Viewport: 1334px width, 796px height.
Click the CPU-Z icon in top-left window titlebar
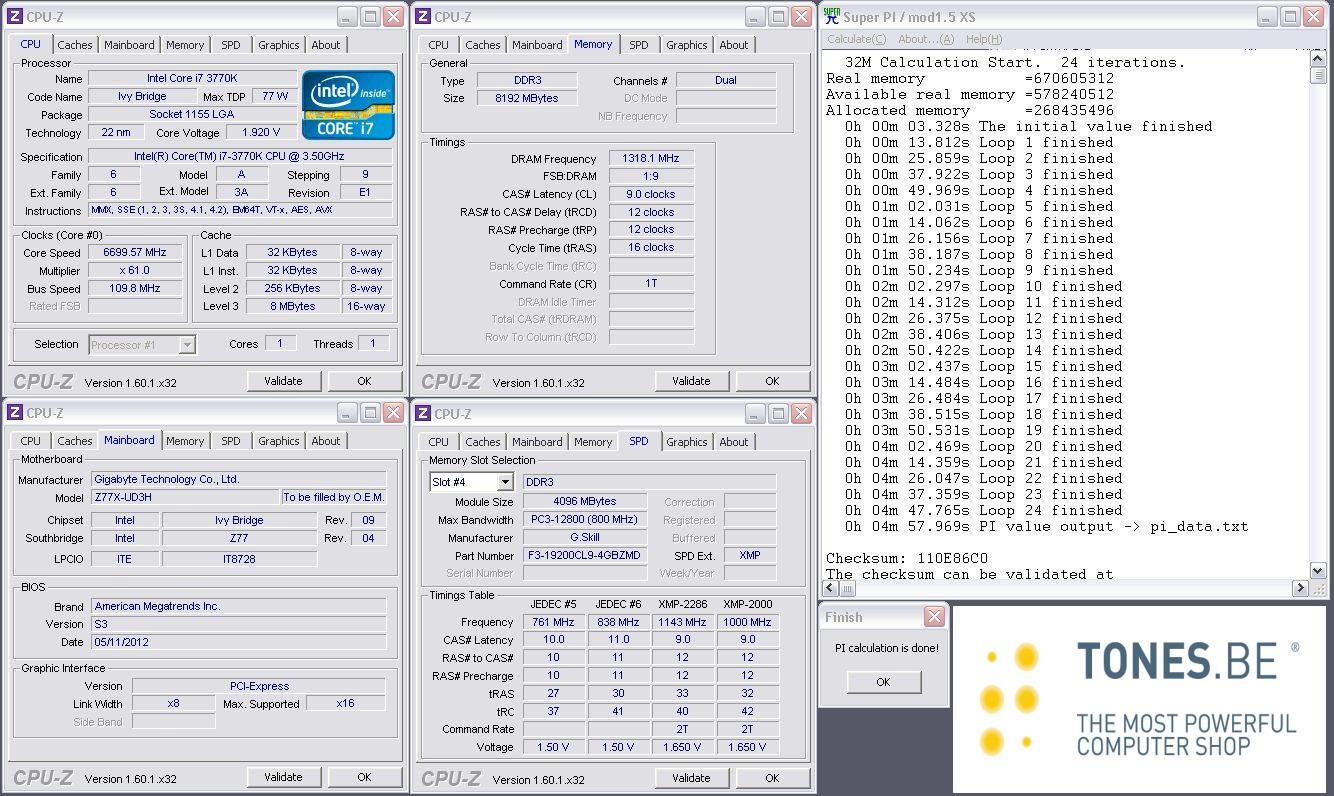[x=16, y=17]
